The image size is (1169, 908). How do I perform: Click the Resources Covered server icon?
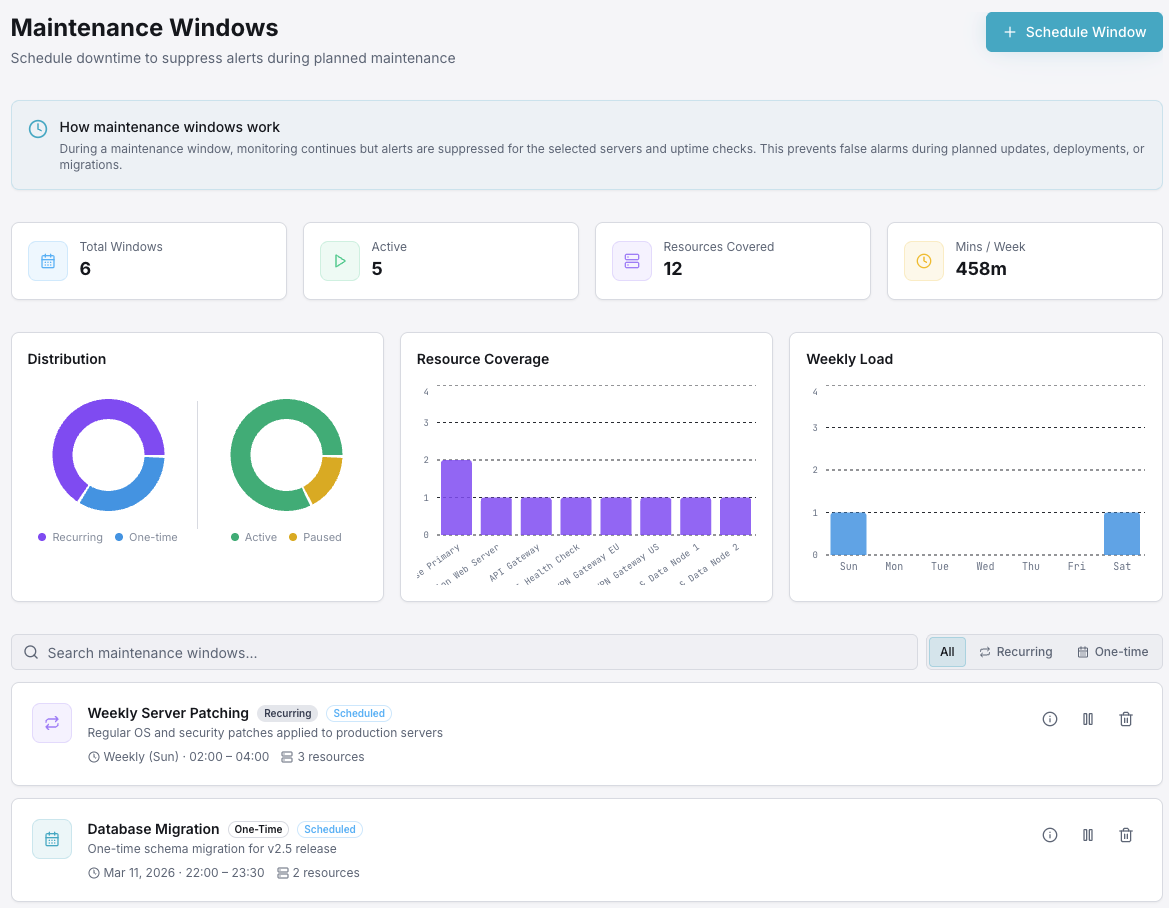(632, 261)
